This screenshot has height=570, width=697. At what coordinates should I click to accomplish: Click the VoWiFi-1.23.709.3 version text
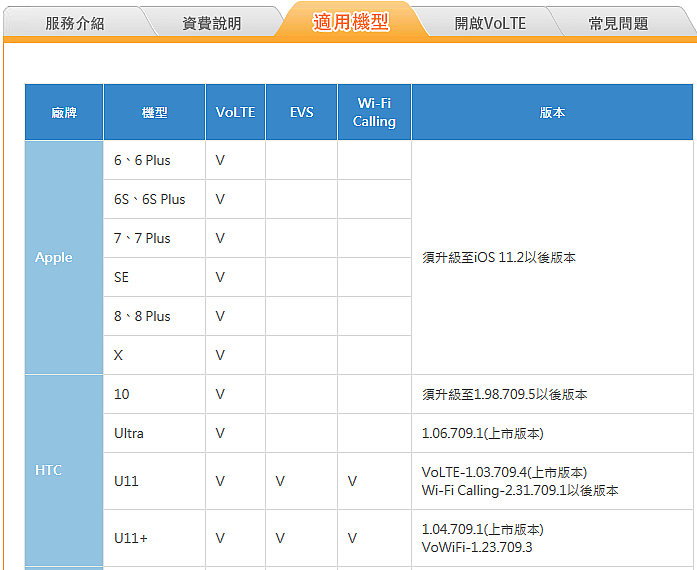[477, 547]
